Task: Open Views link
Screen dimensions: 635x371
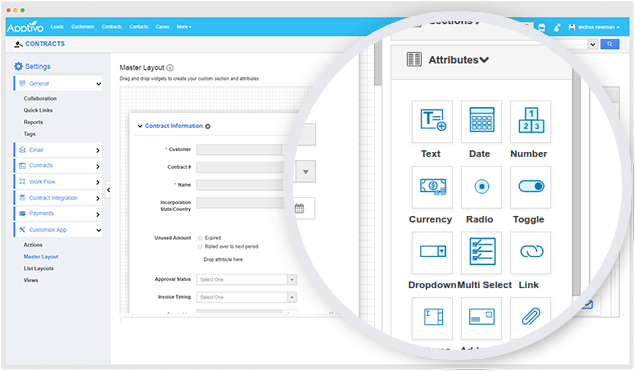Action: pyautogui.click(x=31, y=280)
